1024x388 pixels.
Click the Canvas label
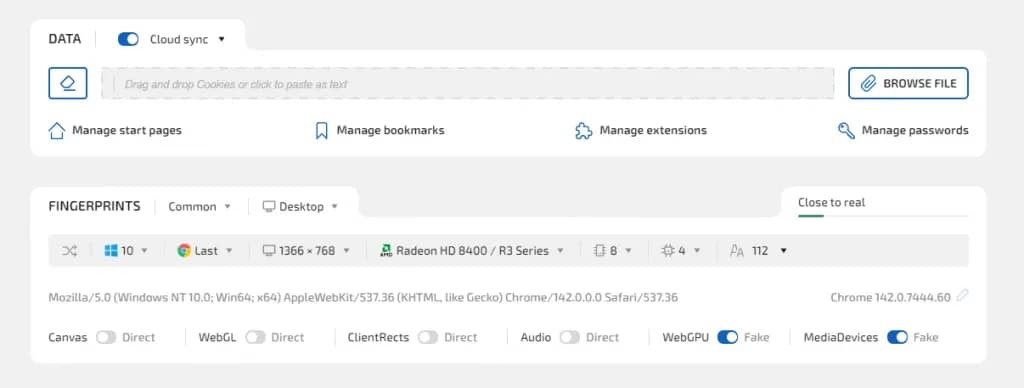click(x=68, y=338)
